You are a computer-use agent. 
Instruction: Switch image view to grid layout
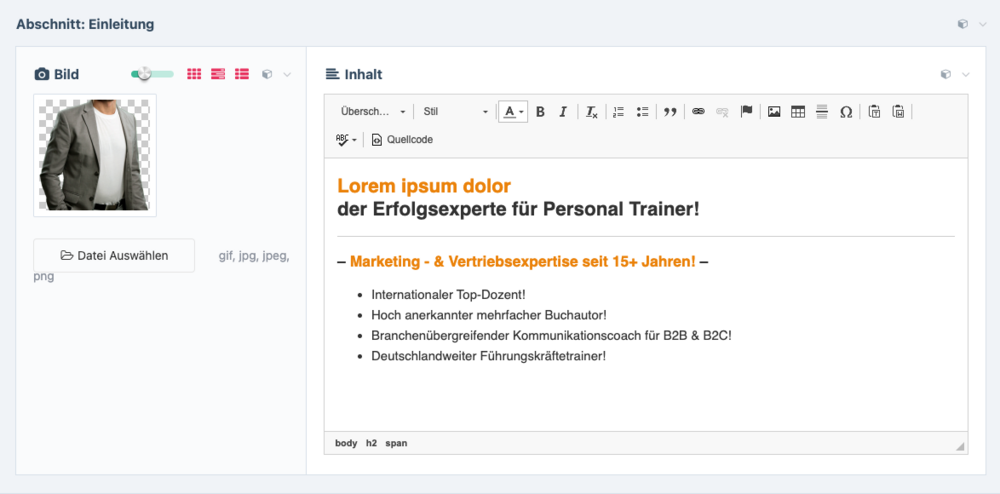click(194, 74)
